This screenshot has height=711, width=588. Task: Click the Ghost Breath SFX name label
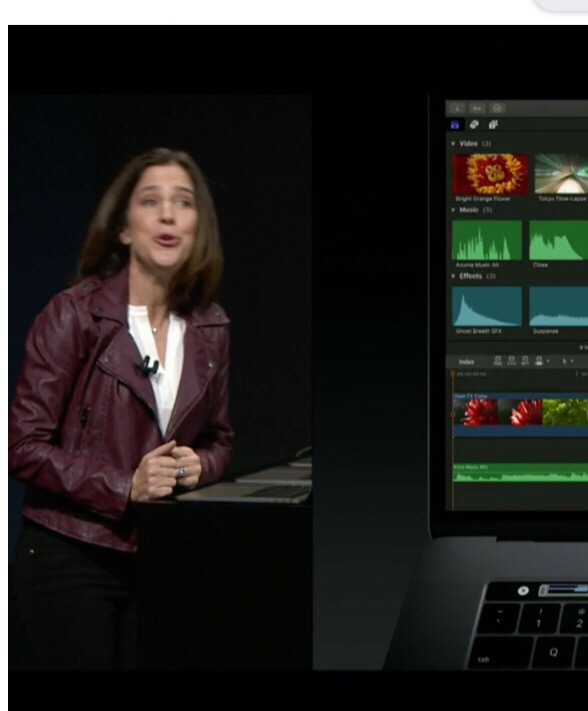pos(478,331)
